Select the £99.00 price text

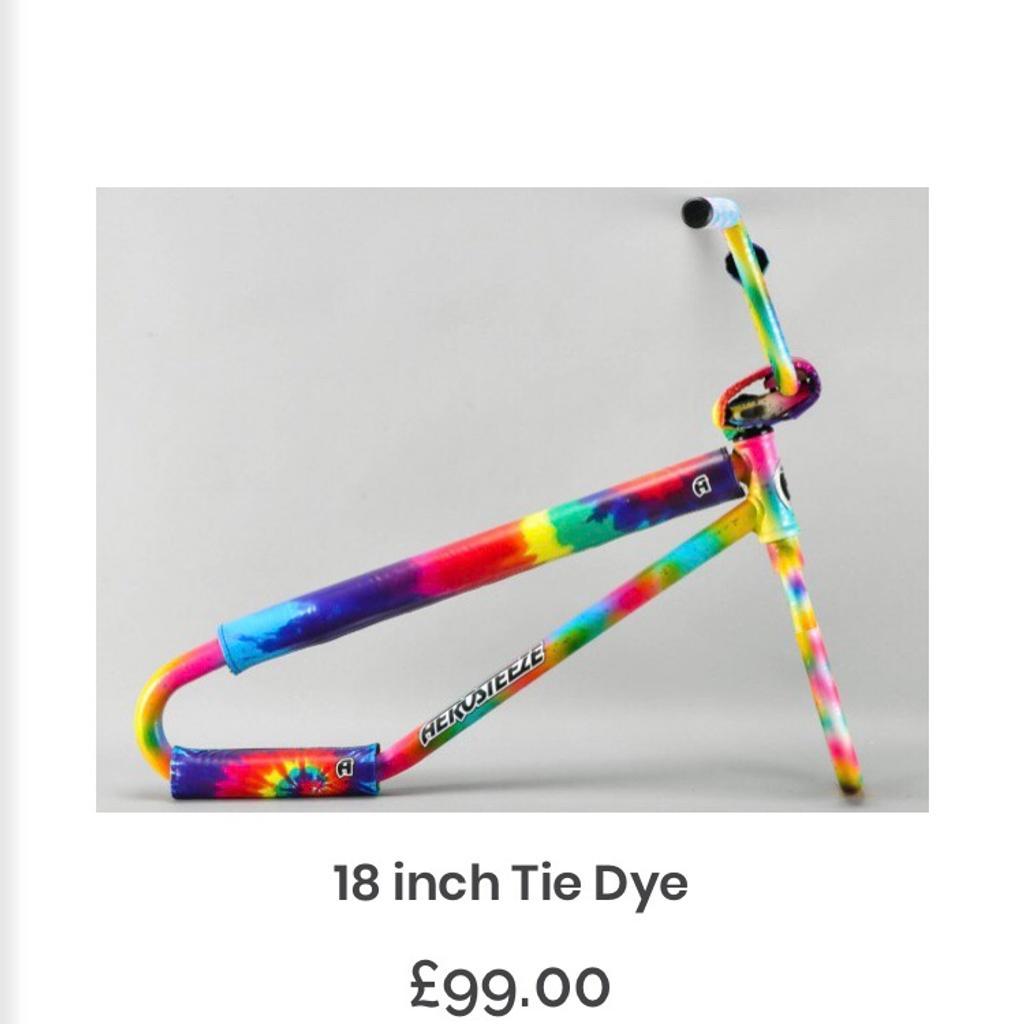510,984
